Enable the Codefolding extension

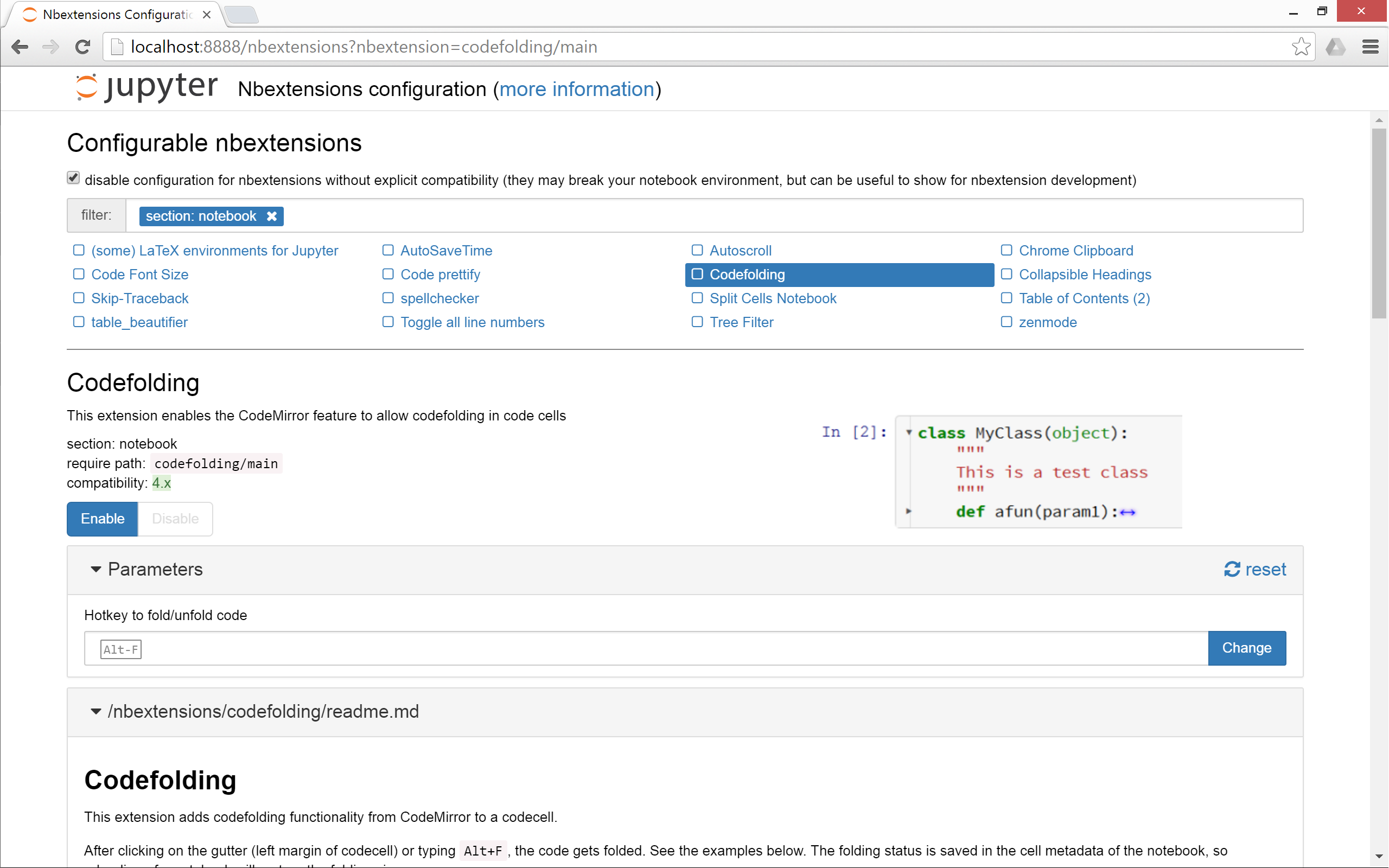pos(102,518)
